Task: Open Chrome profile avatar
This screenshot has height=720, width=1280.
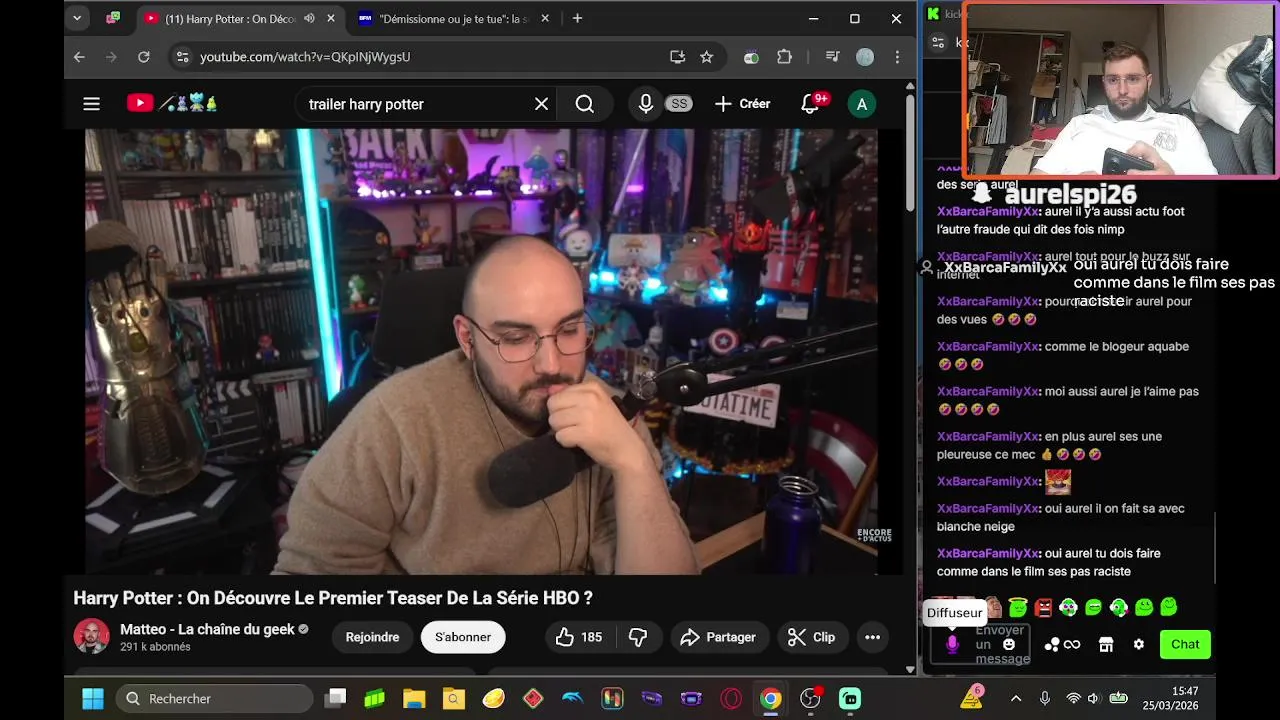Action: coord(865,57)
